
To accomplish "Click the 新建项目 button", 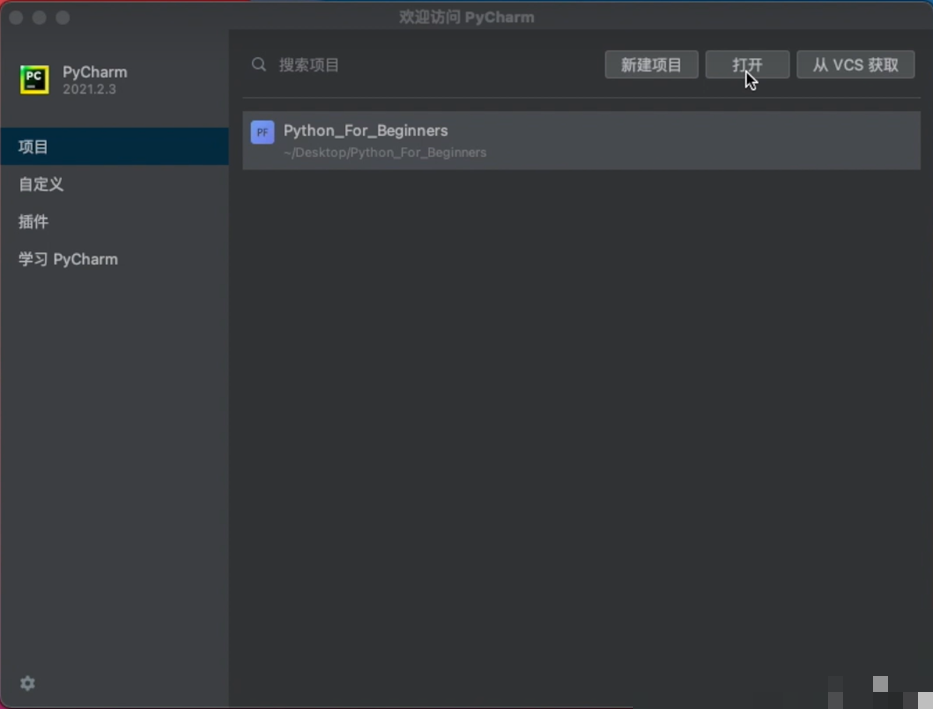I will click(x=652, y=64).
